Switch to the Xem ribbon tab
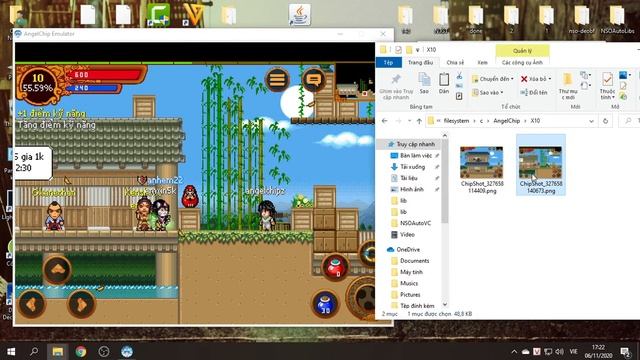The height and width of the screenshot is (360, 640). (x=482, y=62)
